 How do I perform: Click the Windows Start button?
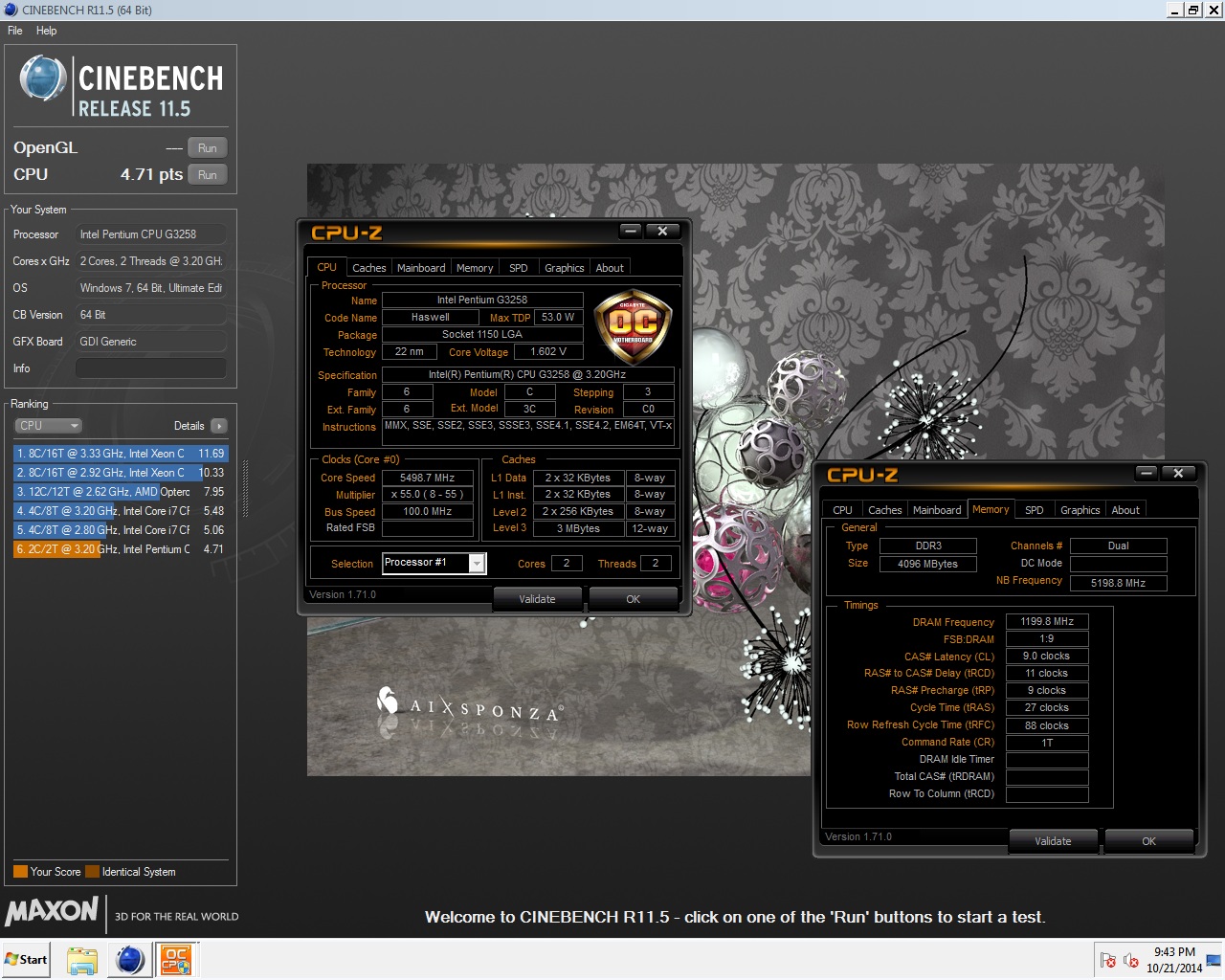26,960
